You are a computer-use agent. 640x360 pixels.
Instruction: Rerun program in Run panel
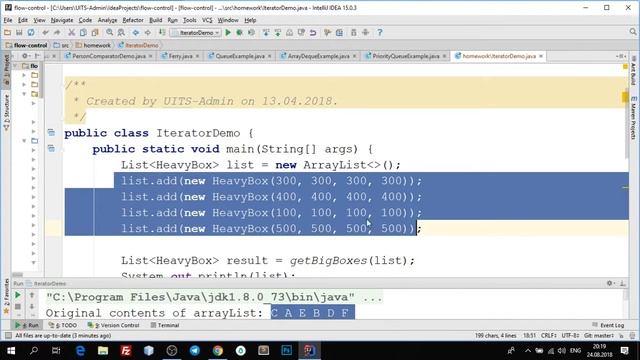pos(18,295)
